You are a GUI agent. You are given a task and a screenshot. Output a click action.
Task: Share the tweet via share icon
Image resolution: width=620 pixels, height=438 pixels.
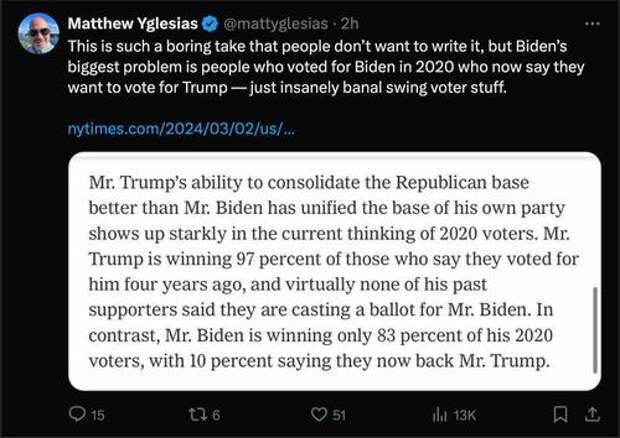[x=592, y=414]
